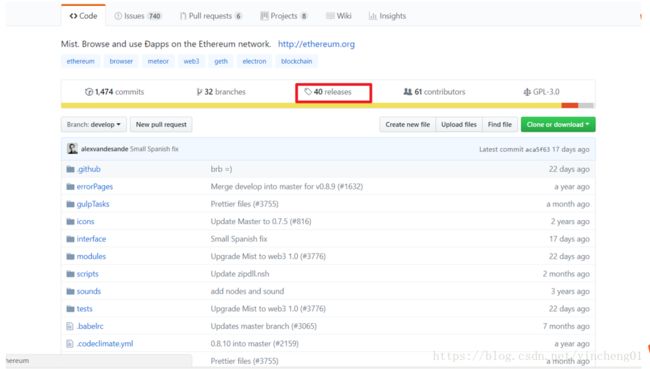Click file icon beside .codeclimate.yml
Viewport: 650px width, 369px height.
(x=70, y=344)
